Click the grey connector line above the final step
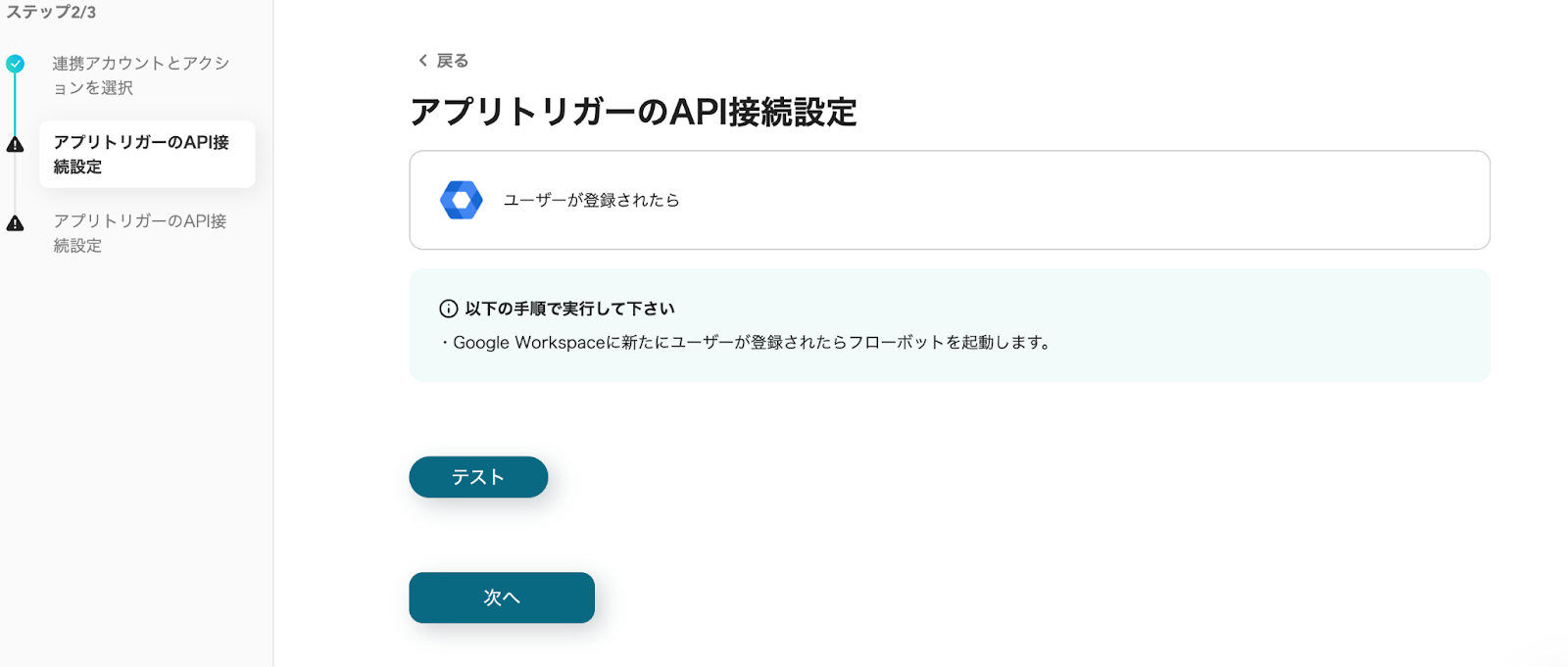The width and height of the screenshot is (1568, 667). click(x=15, y=184)
